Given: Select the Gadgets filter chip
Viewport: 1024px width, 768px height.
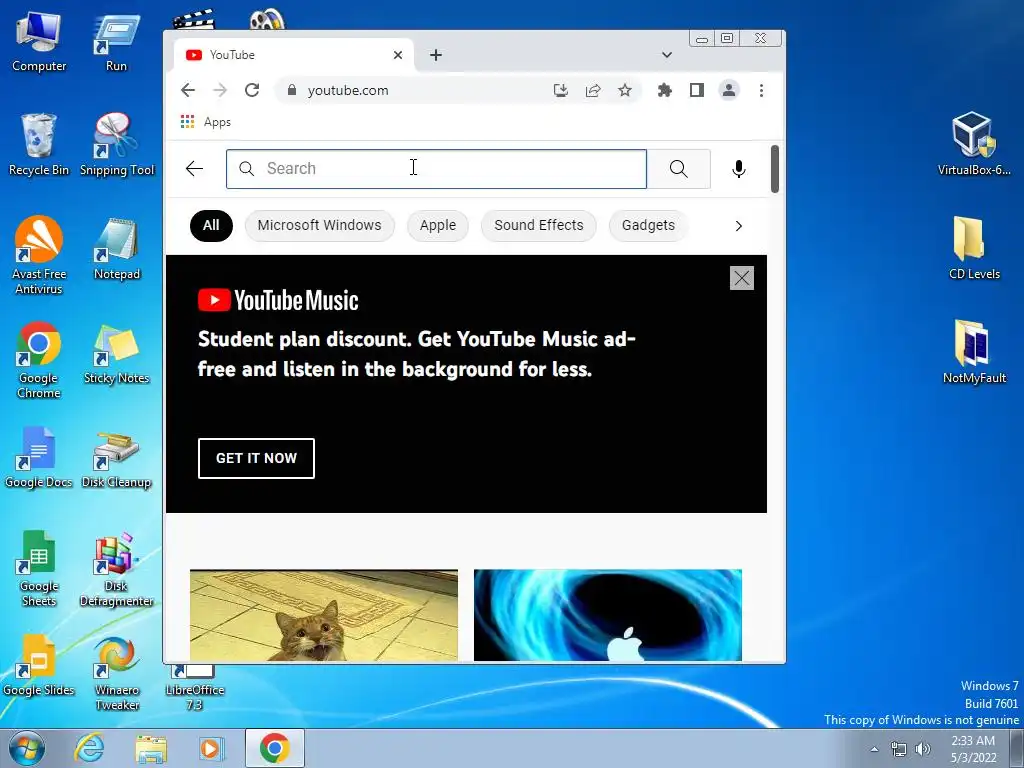Looking at the screenshot, I should [x=648, y=226].
